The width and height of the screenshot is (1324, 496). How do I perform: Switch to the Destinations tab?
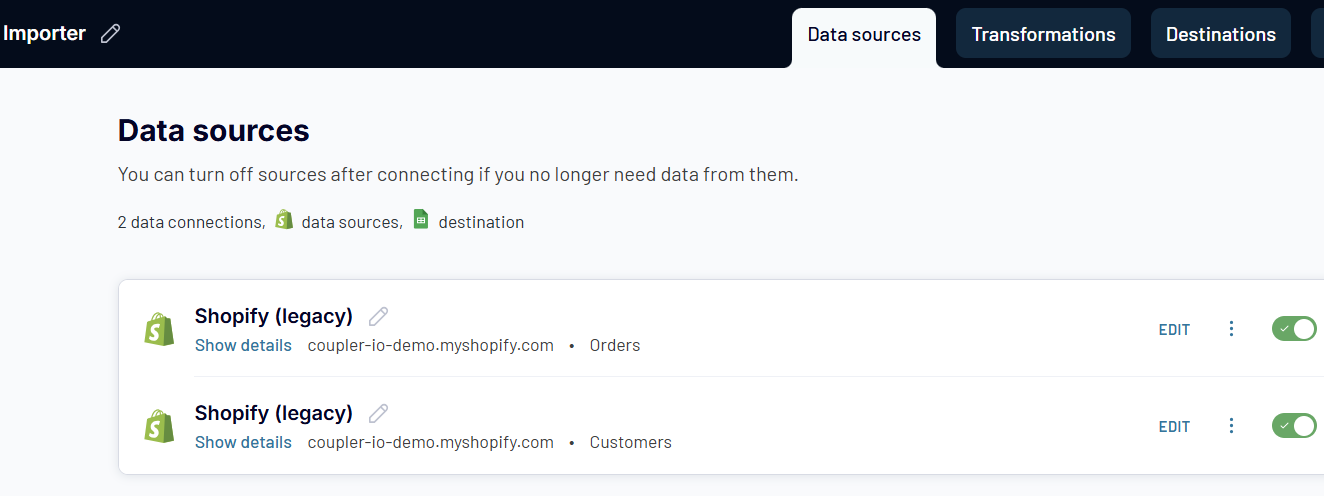click(1220, 34)
